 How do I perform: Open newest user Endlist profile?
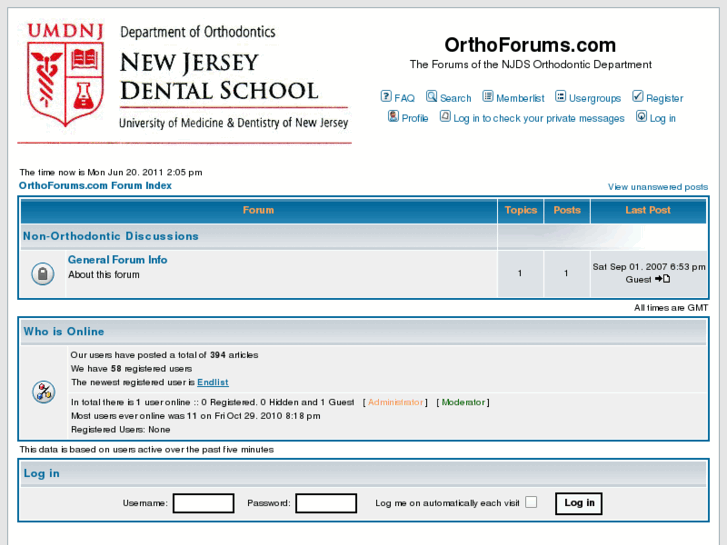pyautogui.click(x=213, y=382)
